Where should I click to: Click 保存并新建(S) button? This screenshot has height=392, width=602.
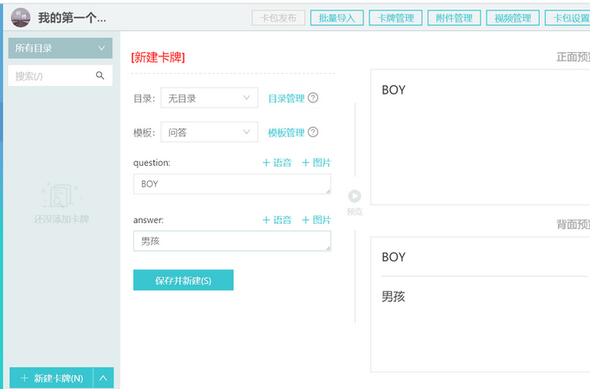pyautogui.click(x=183, y=280)
